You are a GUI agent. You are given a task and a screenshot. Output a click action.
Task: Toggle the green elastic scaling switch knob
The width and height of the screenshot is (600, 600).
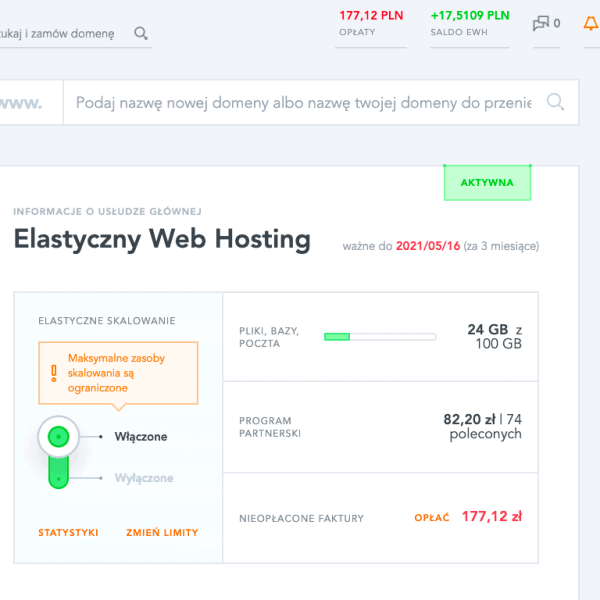(x=59, y=437)
